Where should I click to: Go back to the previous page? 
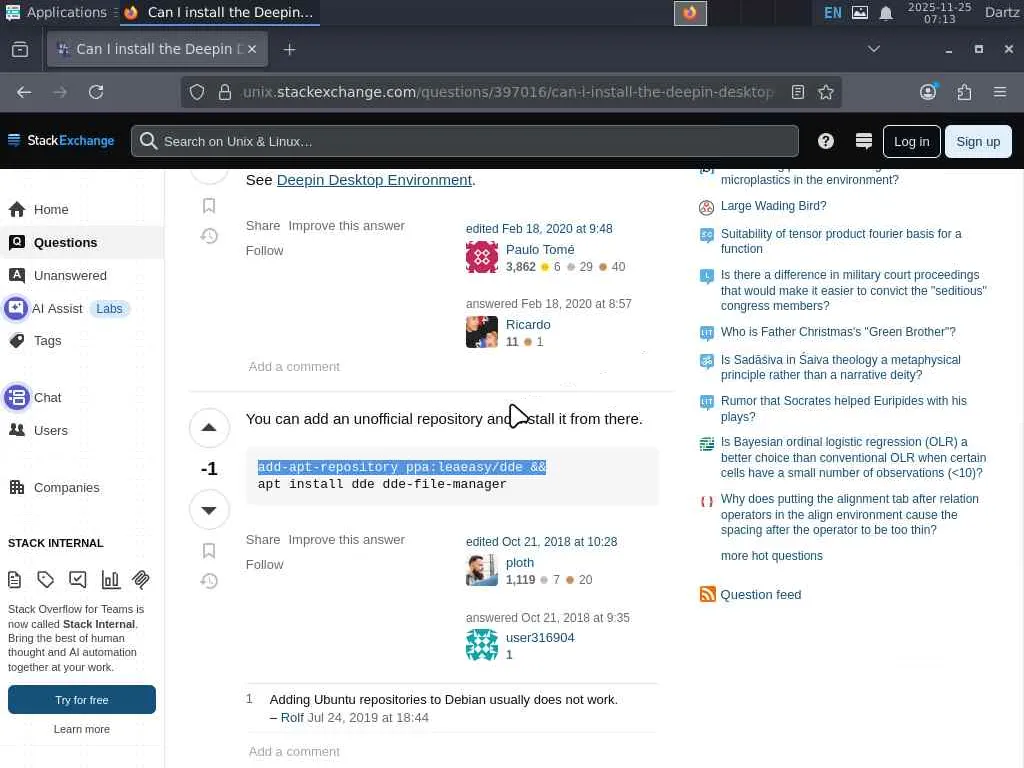click(x=24, y=92)
